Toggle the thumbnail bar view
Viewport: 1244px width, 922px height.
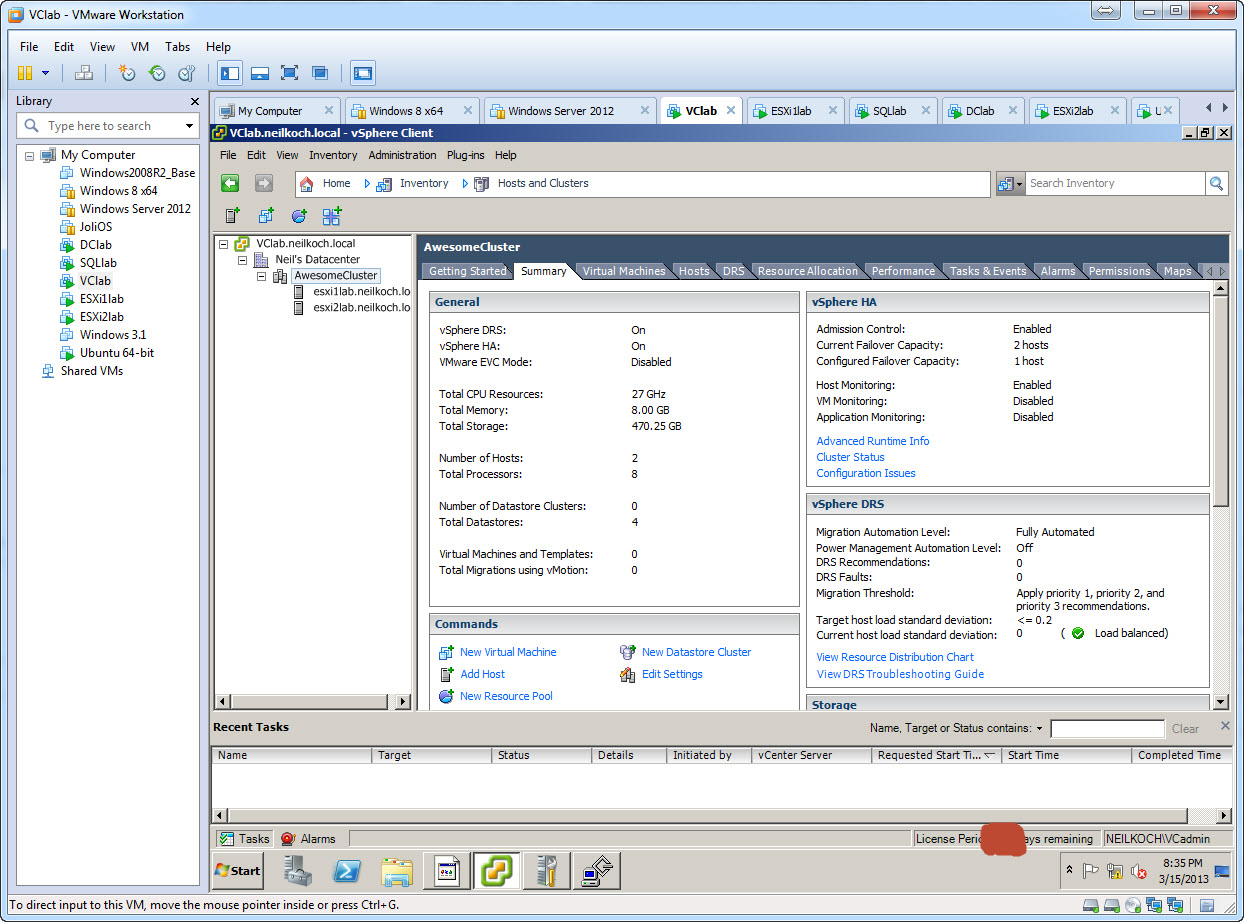click(x=260, y=73)
